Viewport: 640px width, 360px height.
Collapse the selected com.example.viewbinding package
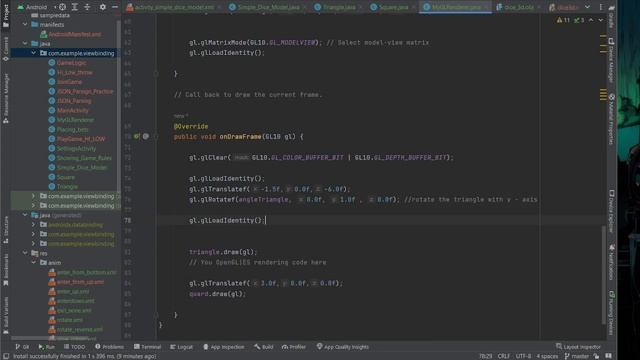click(x=33, y=53)
